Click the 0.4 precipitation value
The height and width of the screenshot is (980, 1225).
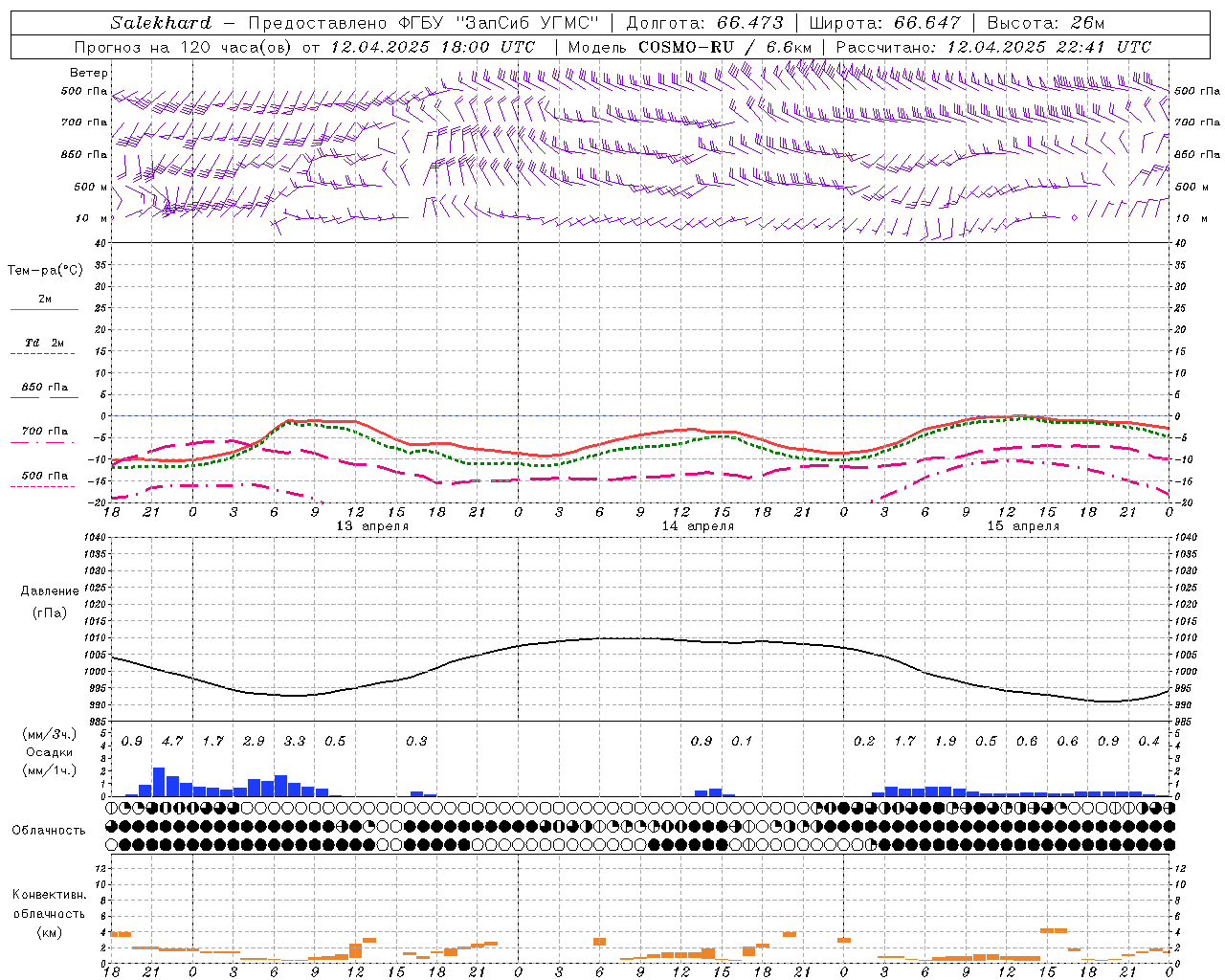[x=1148, y=741]
